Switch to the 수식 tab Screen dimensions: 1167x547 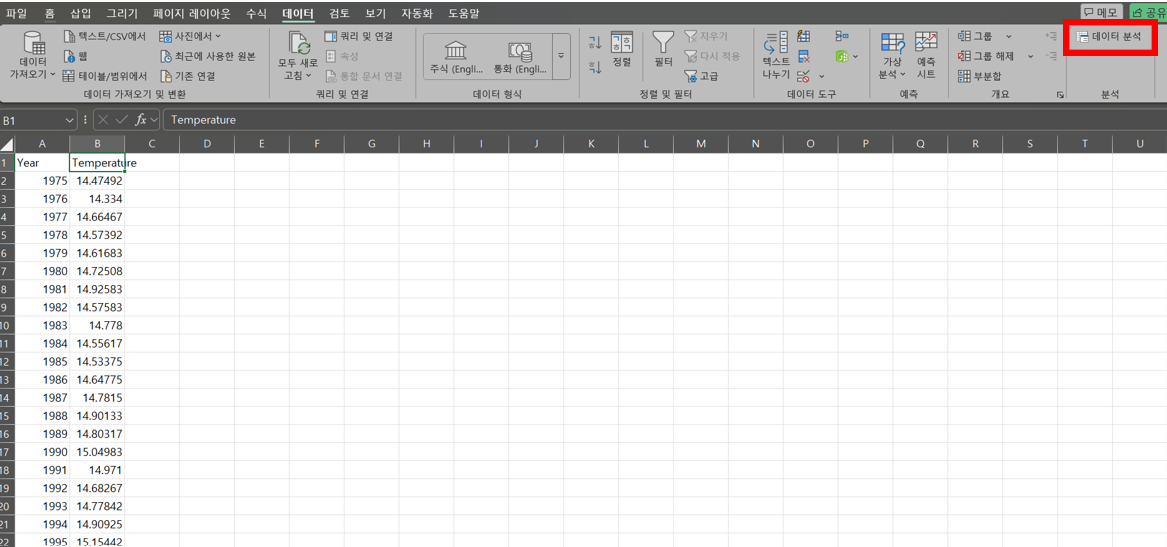[x=256, y=13]
